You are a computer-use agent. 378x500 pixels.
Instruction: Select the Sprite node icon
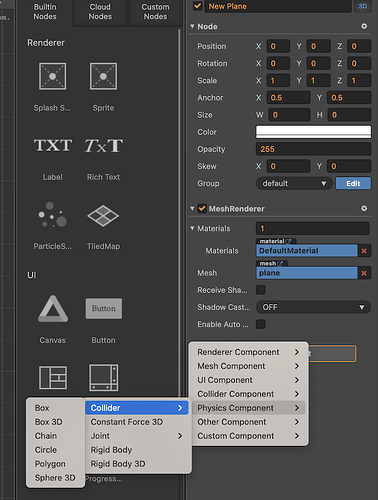(x=103, y=76)
